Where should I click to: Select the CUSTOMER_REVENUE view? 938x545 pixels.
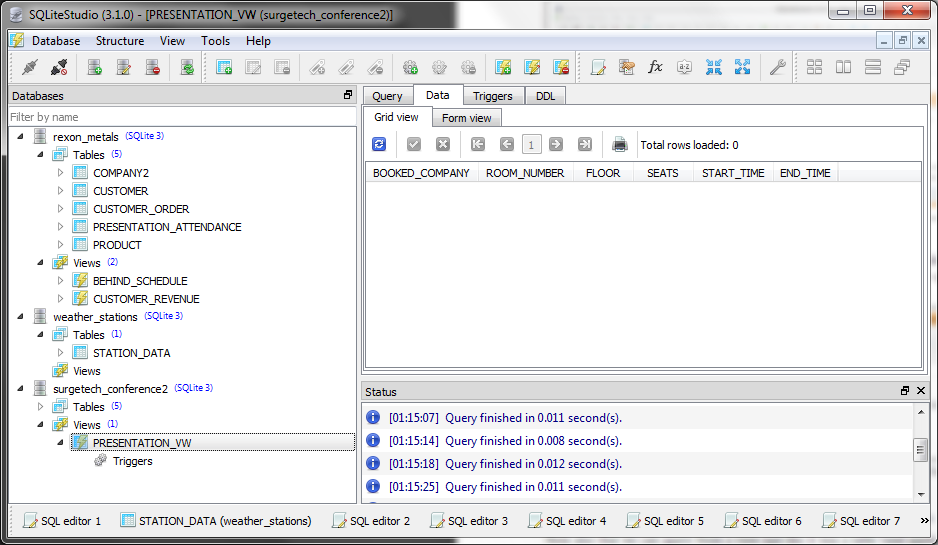(x=146, y=299)
